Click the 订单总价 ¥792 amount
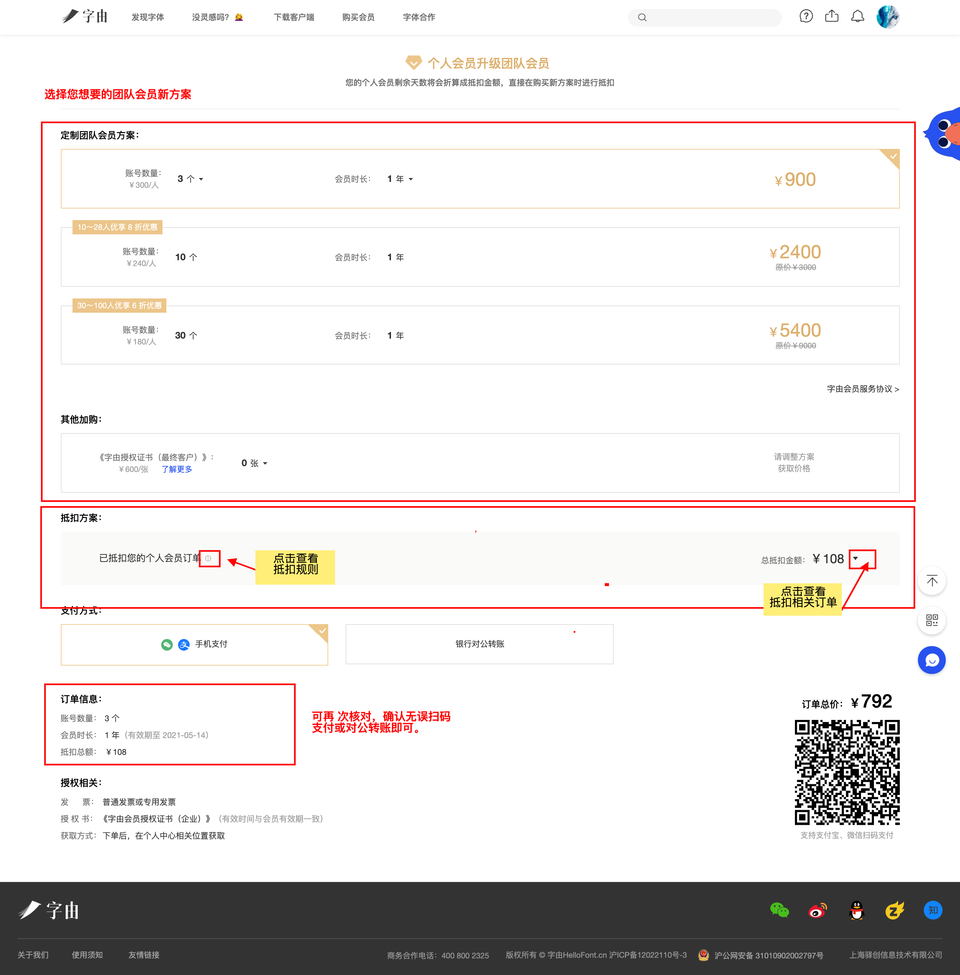The height and width of the screenshot is (975, 960). [871, 702]
